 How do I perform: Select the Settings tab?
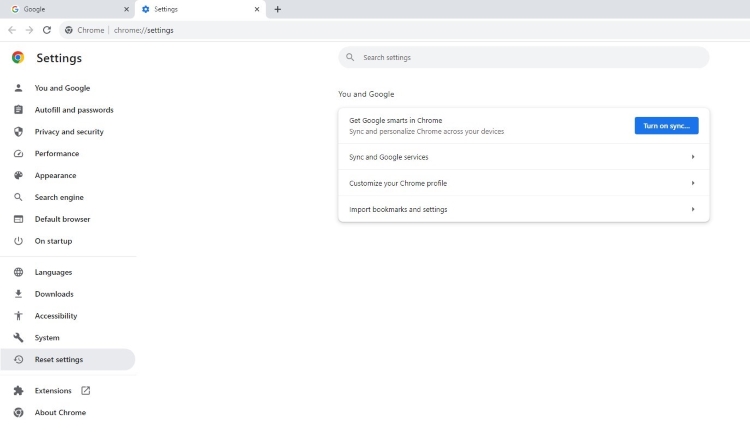click(200, 9)
